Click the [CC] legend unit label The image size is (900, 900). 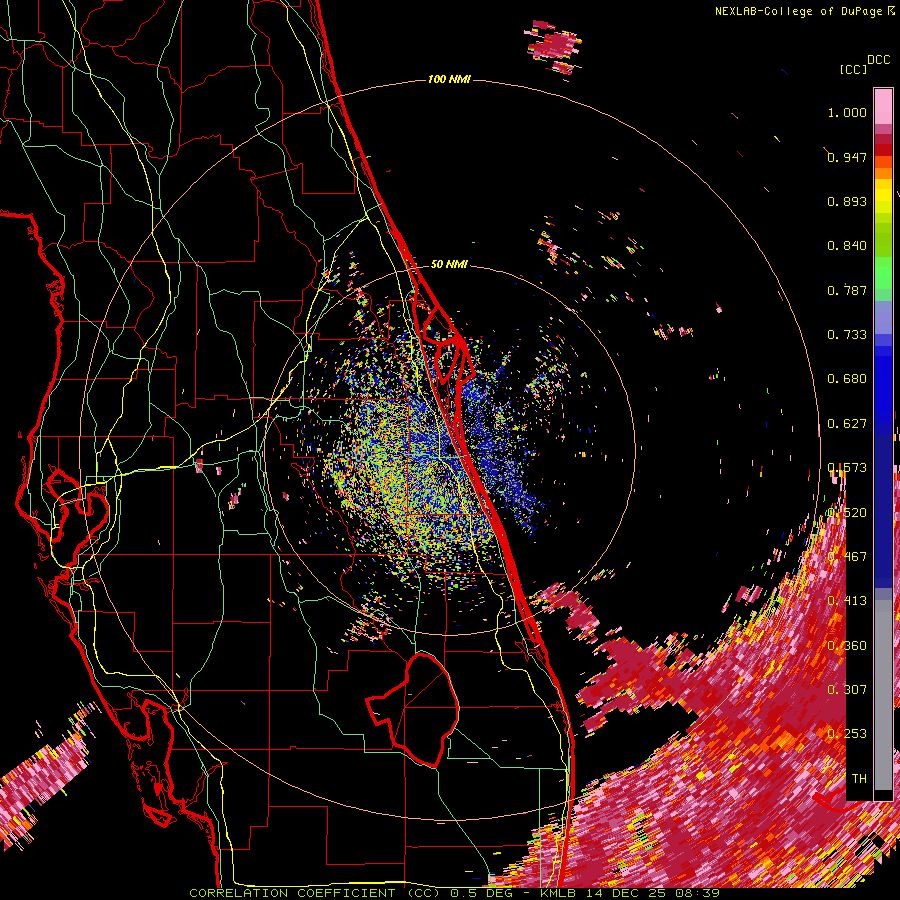pyautogui.click(x=853, y=69)
